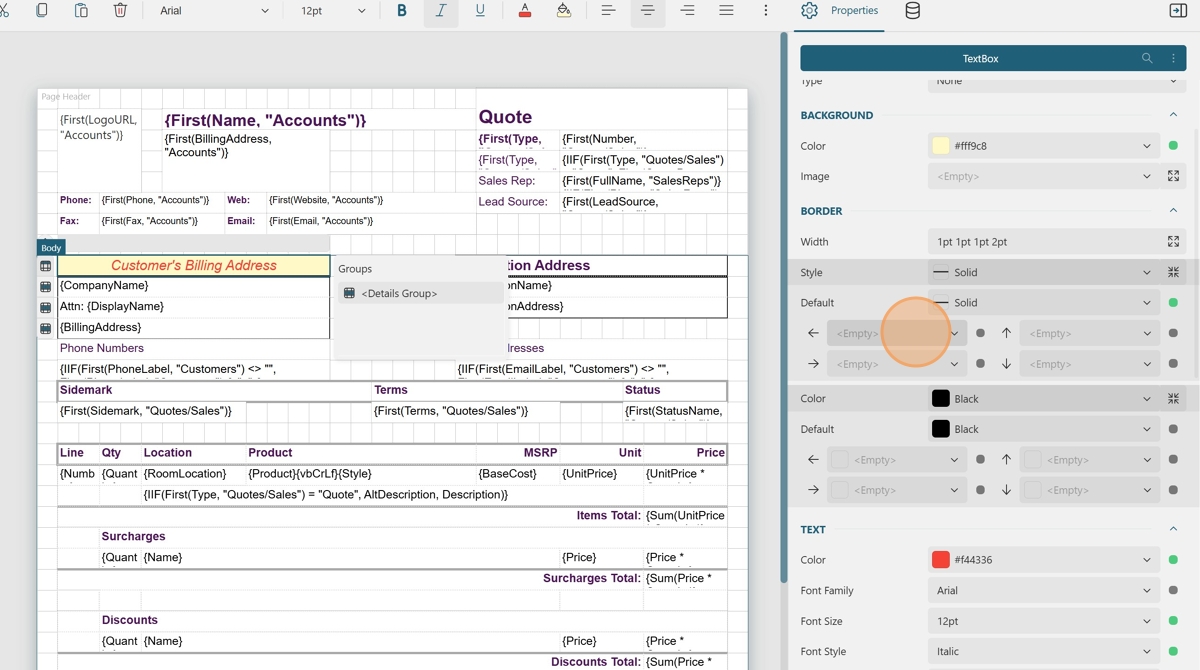1200x670 pixels.
Task: Open the 12pt font size dropdown in the toolbar
Action: click(x=332, y=11)
